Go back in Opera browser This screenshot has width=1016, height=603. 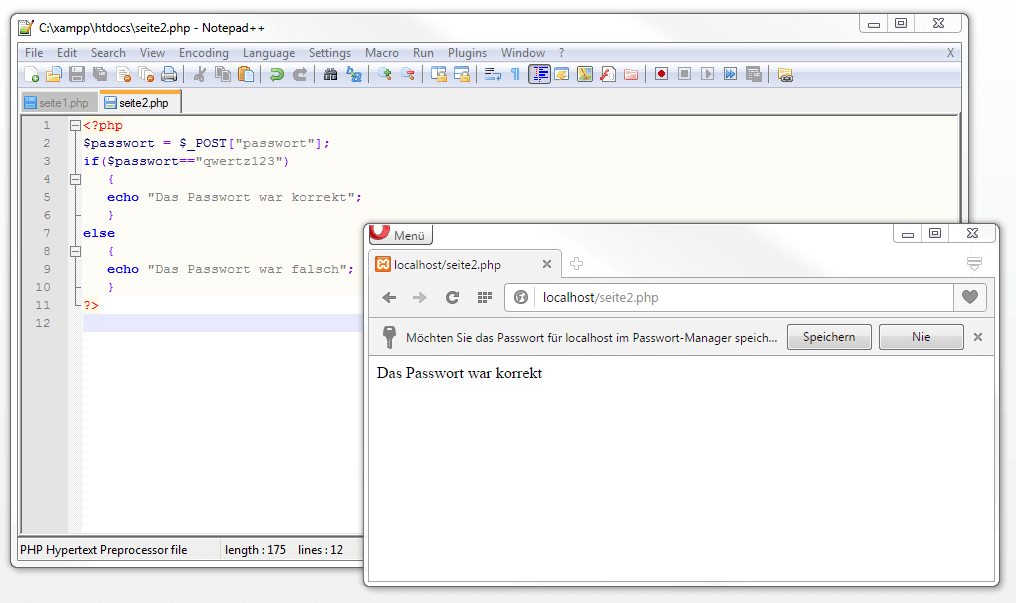click(389, 297)
